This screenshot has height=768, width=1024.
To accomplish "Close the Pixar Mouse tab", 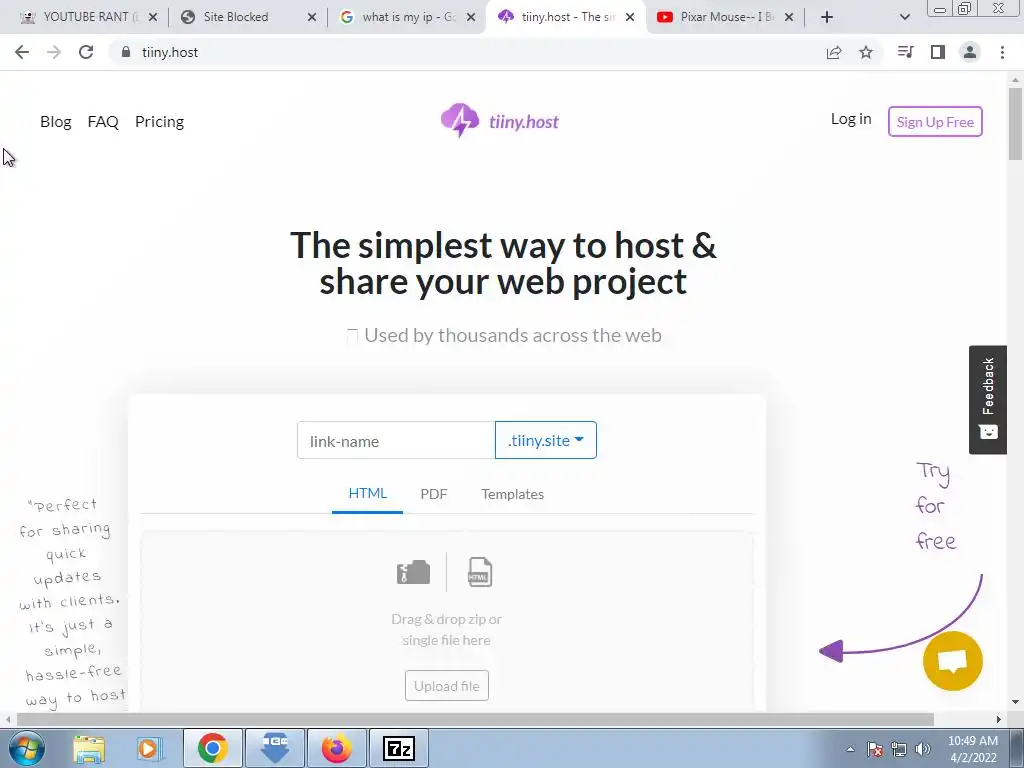I will 789,17.
